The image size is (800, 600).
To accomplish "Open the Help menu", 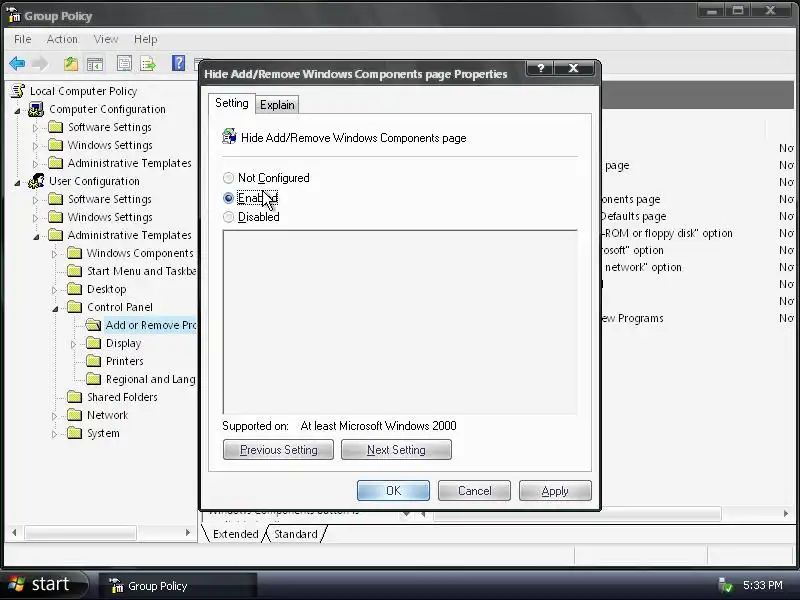I will pos(145,39).
